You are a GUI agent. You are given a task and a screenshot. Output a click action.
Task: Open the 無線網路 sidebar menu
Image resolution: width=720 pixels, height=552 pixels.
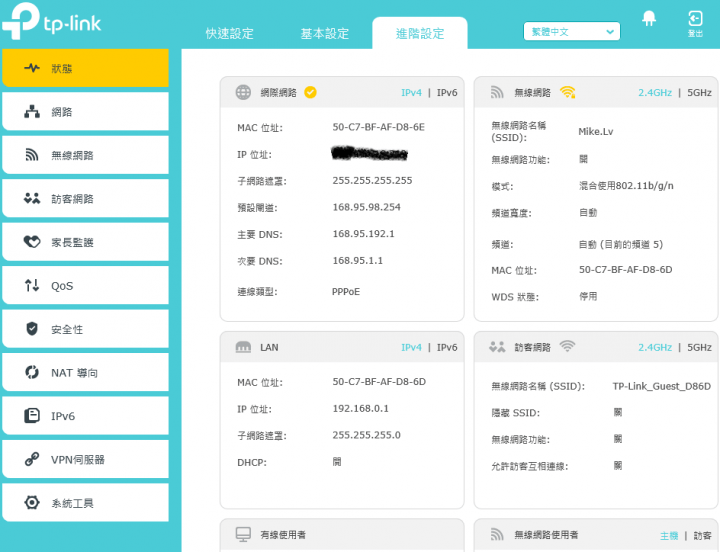tap(85, 155)
